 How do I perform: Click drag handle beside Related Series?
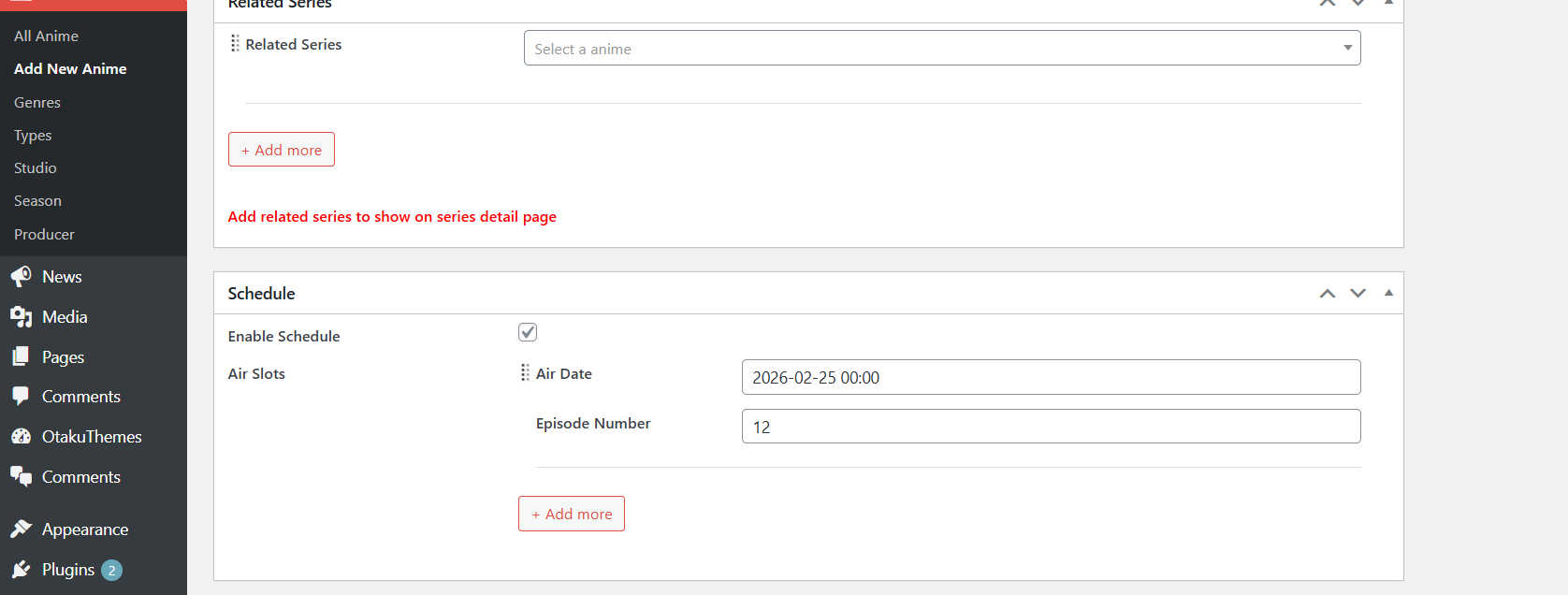click(235, 44)
